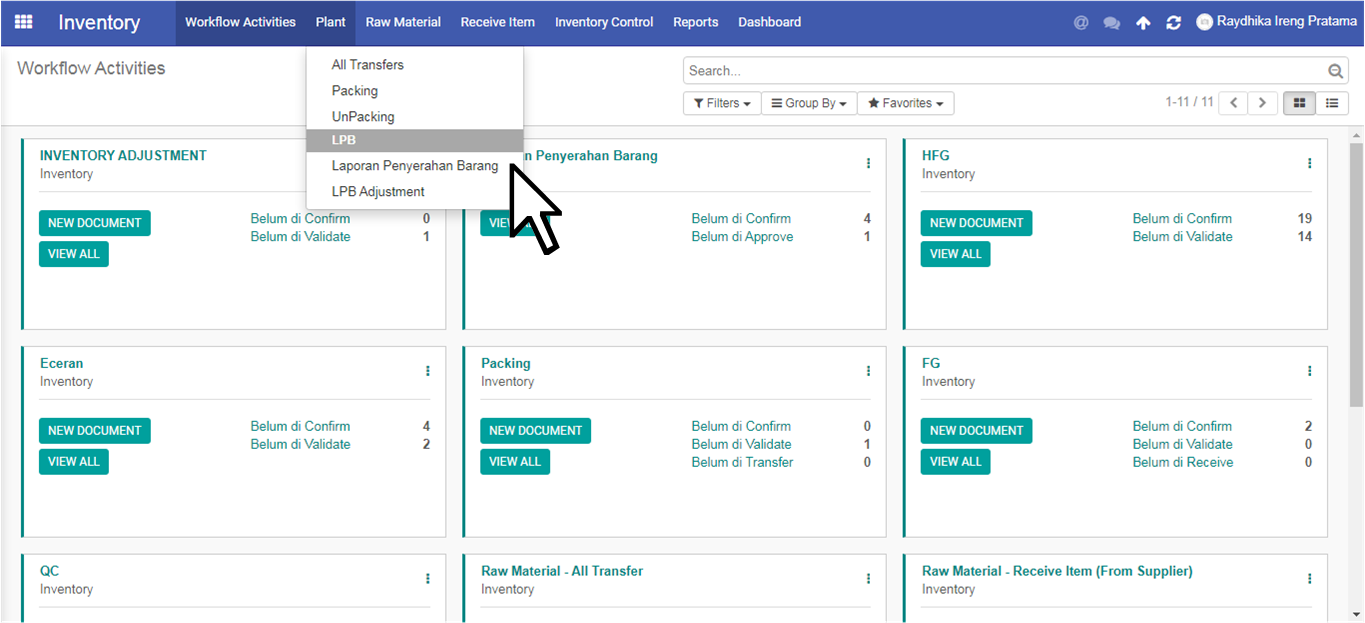Choose Packing in the Plant menu
The height and width of the screenshot is (623, 1365).
(x=355, y=91)
